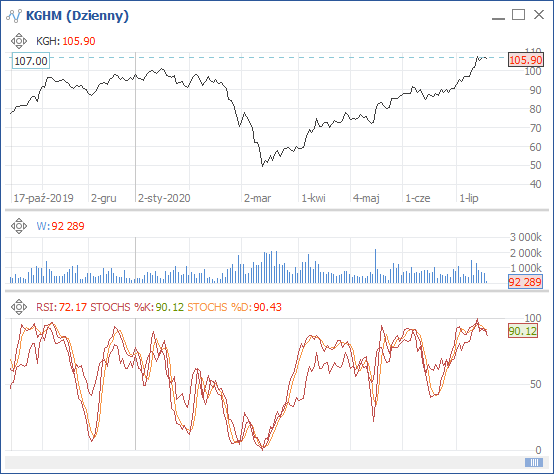Select the 107.00 price level box
The image size is (554, 474).
point(31,61)
